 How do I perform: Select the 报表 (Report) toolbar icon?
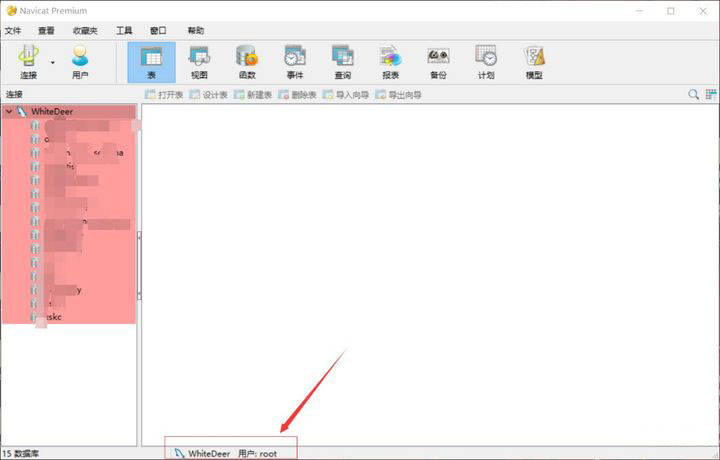390,62
